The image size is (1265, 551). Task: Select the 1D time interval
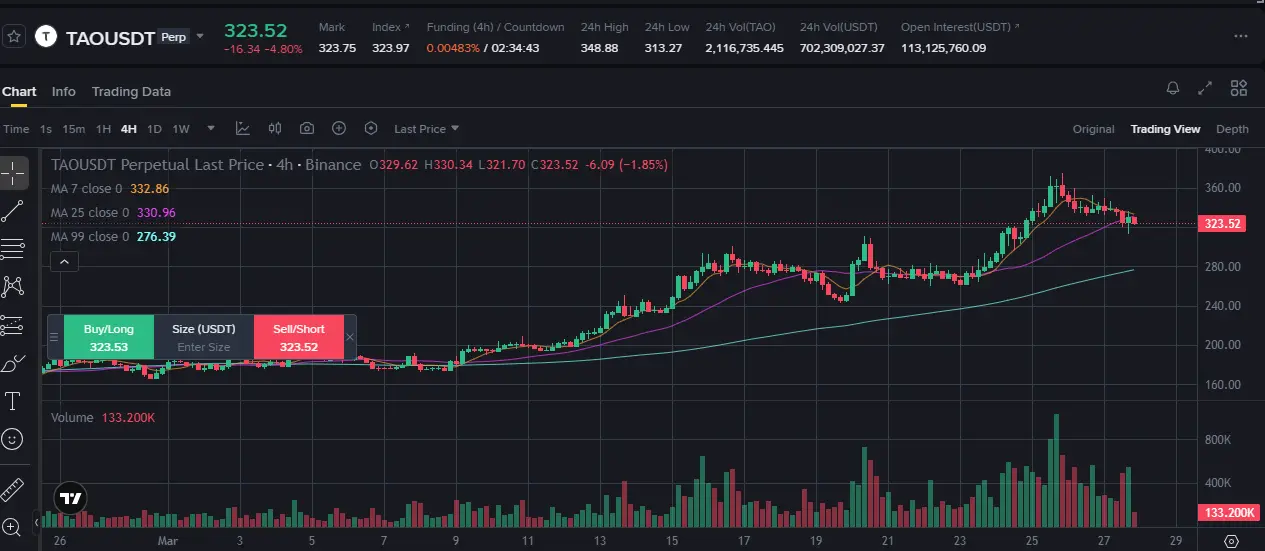click(155, 129)
